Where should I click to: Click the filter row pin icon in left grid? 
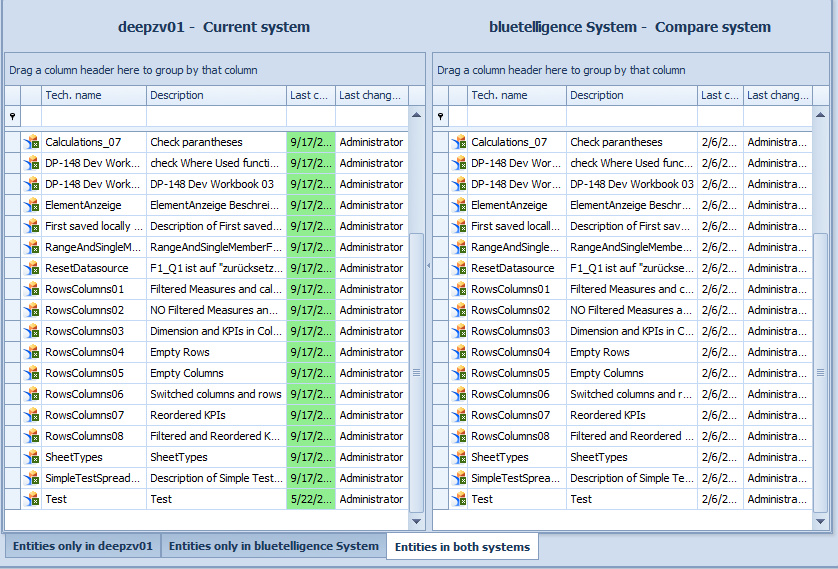(13, 117)
